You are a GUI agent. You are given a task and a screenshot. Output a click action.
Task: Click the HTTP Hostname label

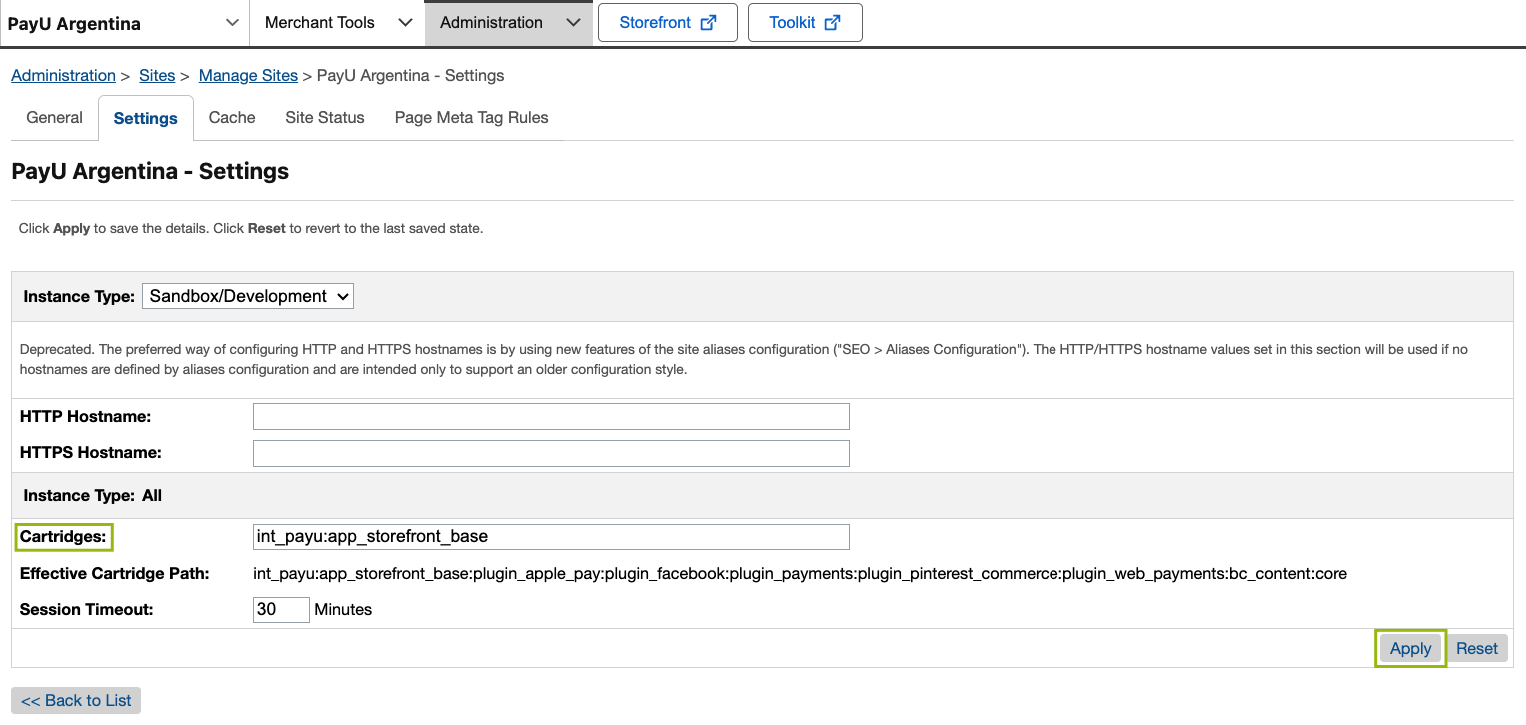(x=85, y=416)
